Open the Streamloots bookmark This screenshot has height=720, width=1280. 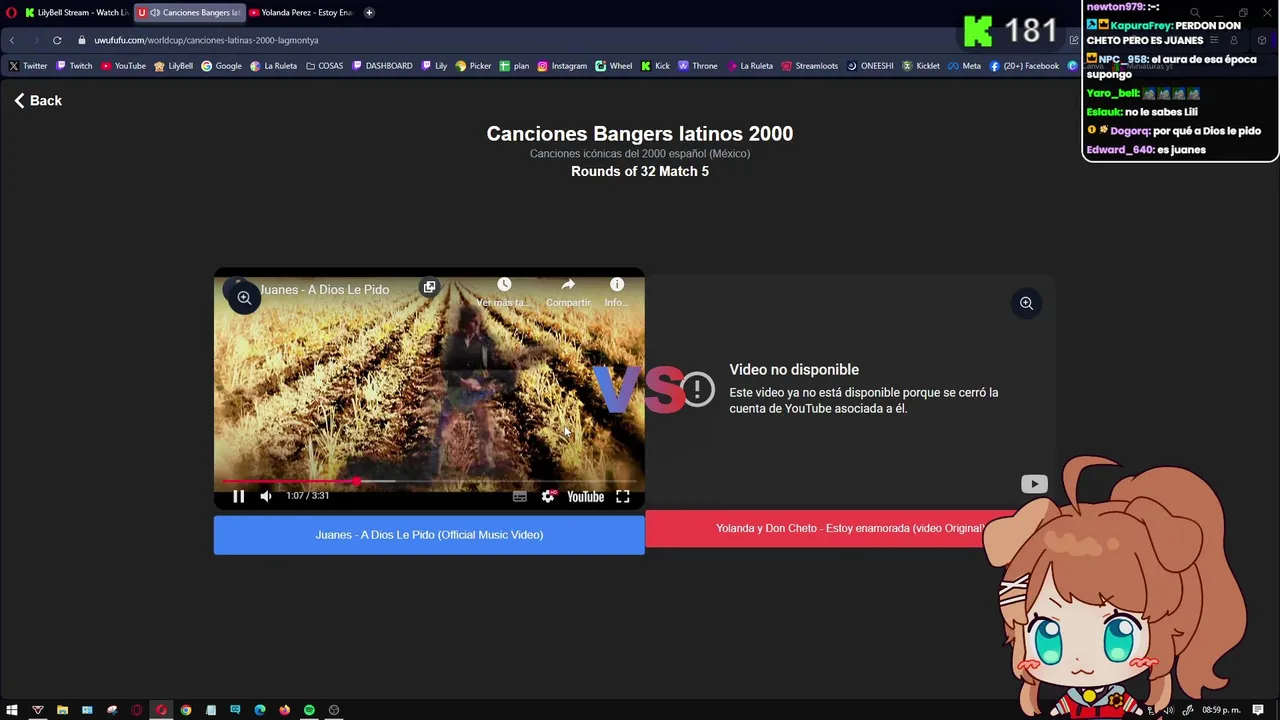pos(810,66)
